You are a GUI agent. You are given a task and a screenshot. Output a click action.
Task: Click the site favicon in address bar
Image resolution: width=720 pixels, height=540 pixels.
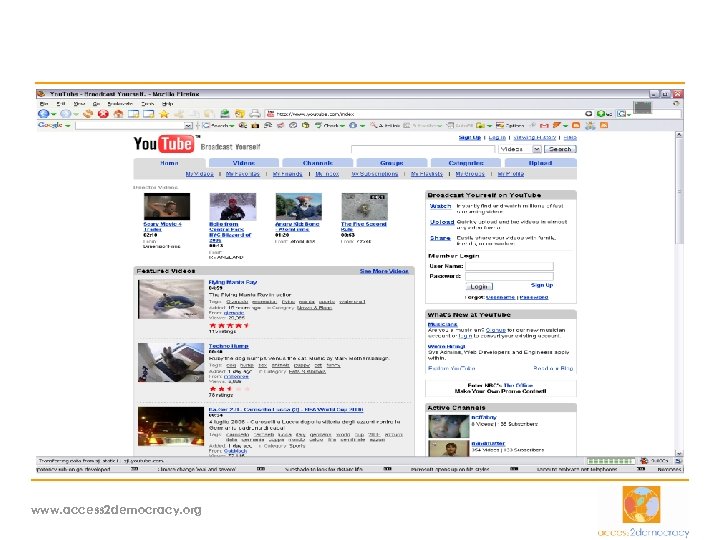pyautogui.click(x=271, y=114)
